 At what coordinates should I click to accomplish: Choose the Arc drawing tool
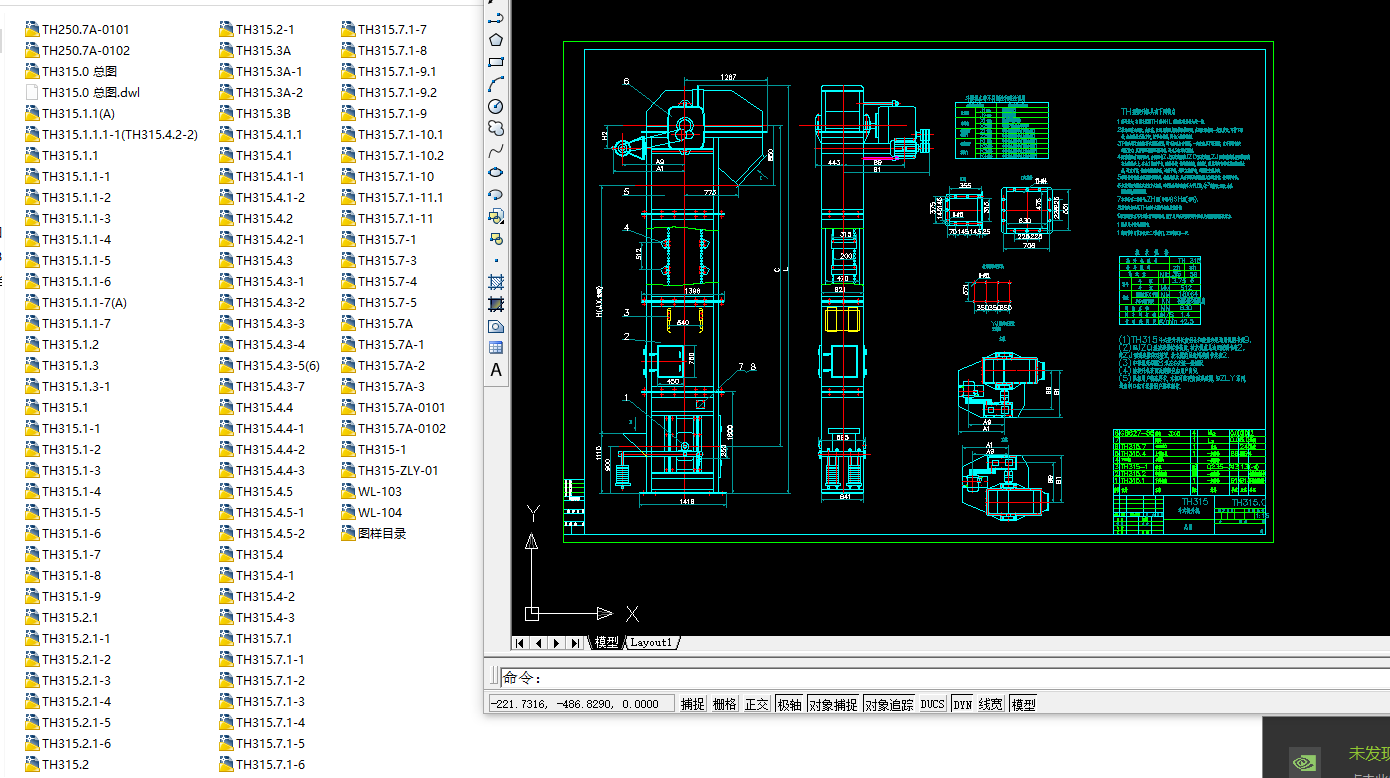pyautogui.click(x=496, y=84)
